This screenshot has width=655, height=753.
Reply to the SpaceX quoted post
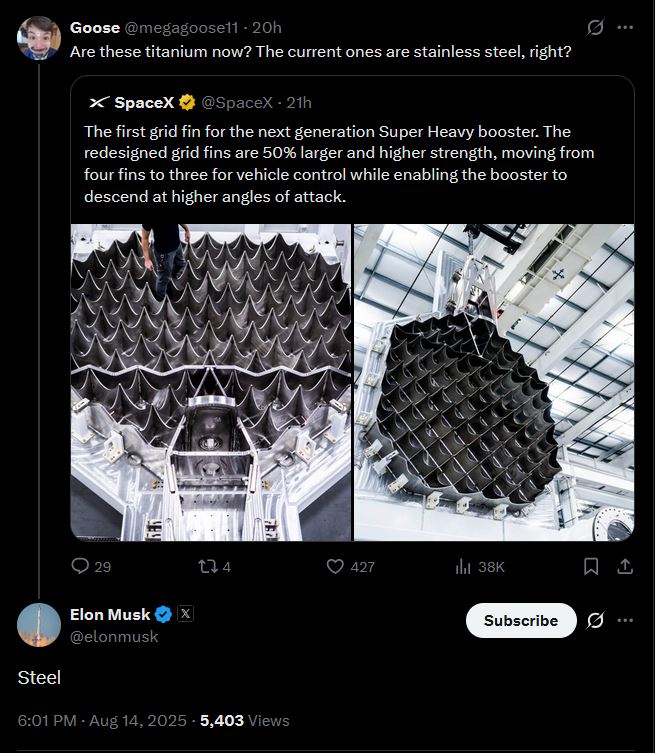coord(81,566)
